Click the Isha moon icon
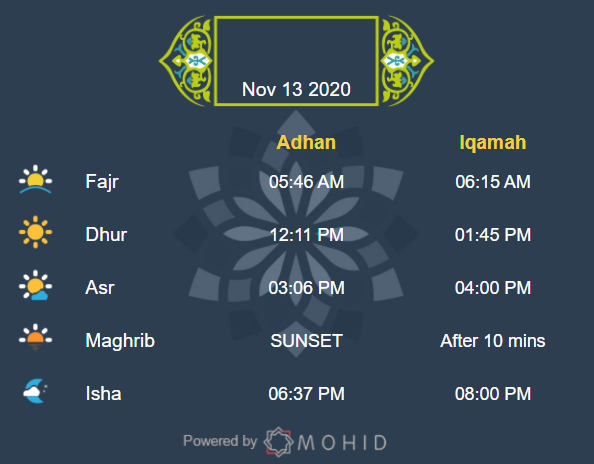594x464 pixels. point(35,391)
